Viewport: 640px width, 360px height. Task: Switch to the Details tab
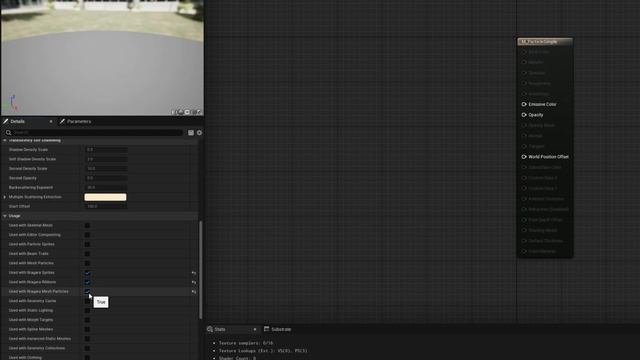coord(18,122)
